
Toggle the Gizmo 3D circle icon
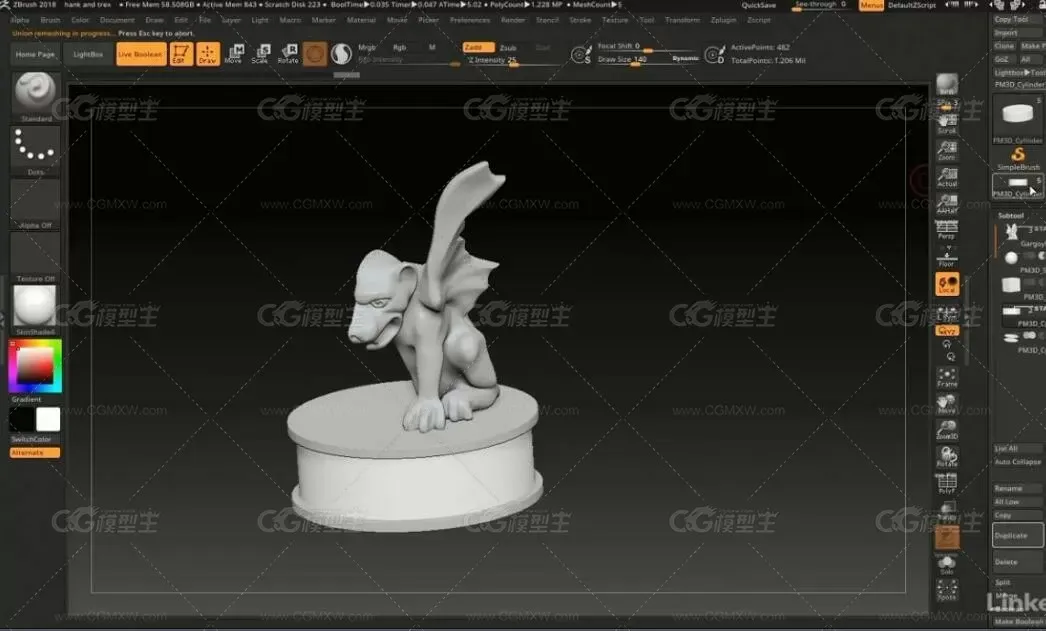click(x=315, y=54)
